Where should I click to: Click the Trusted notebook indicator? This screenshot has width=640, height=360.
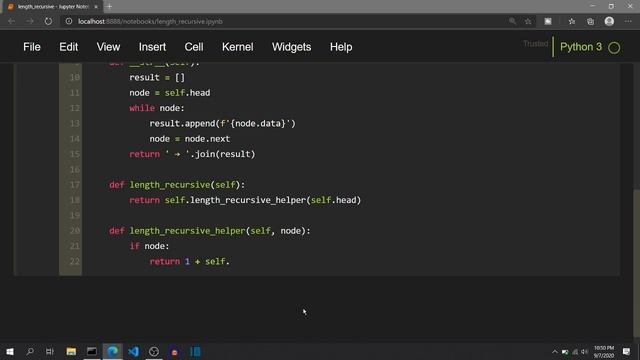(536, 44)
